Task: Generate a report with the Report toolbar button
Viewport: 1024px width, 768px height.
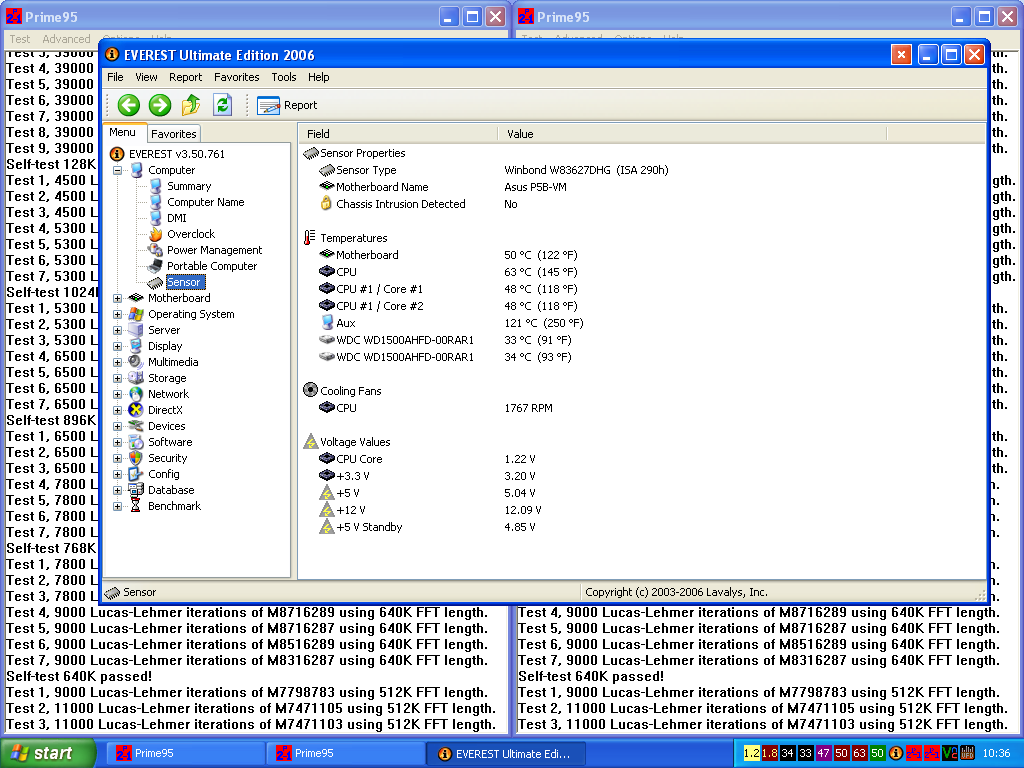Action: click(287, 105)
